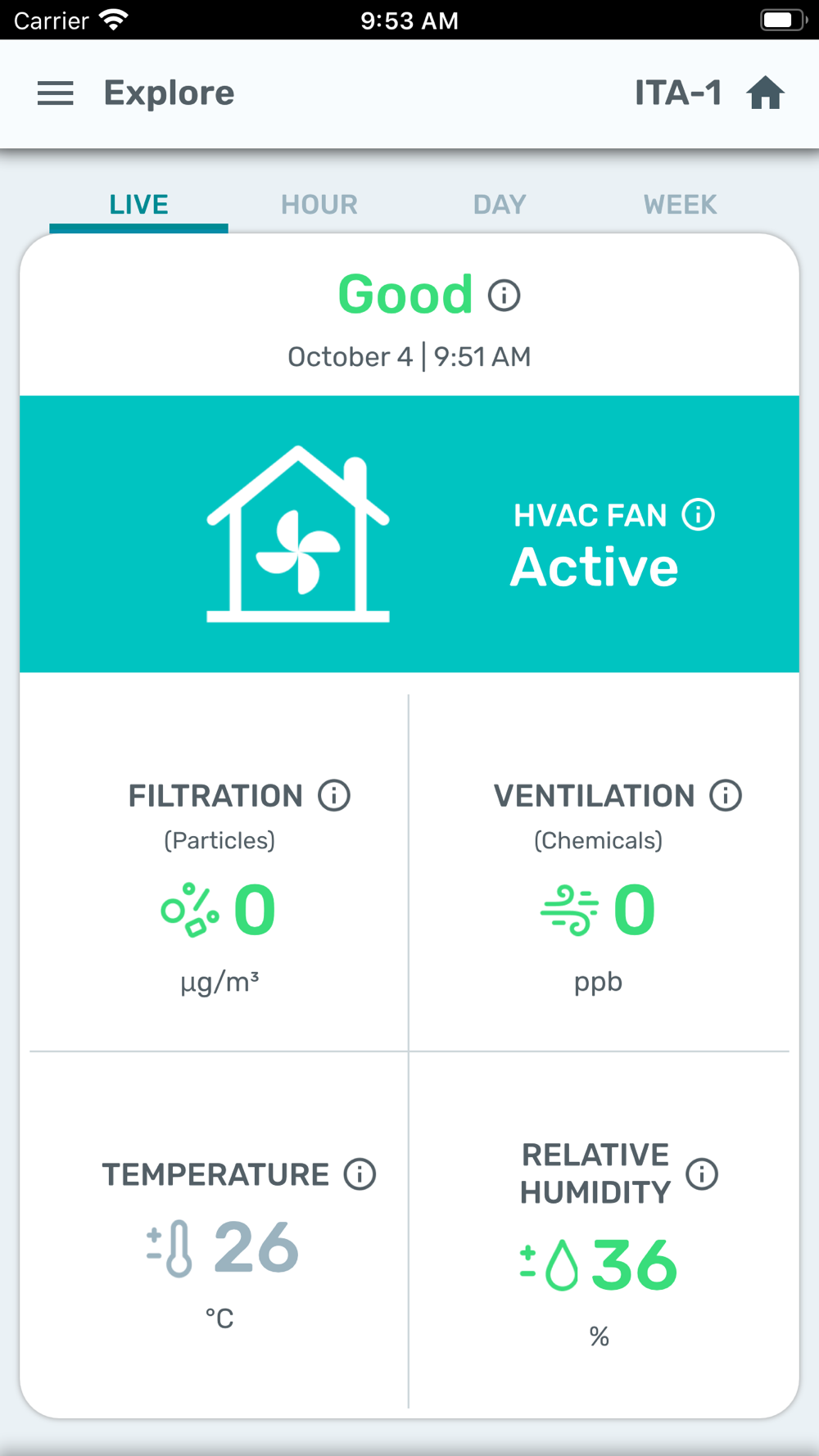The width and height of the screenshot is (819, 1456).
Task: Switch to the DAY tab
Action: click(x=500, y=205)
